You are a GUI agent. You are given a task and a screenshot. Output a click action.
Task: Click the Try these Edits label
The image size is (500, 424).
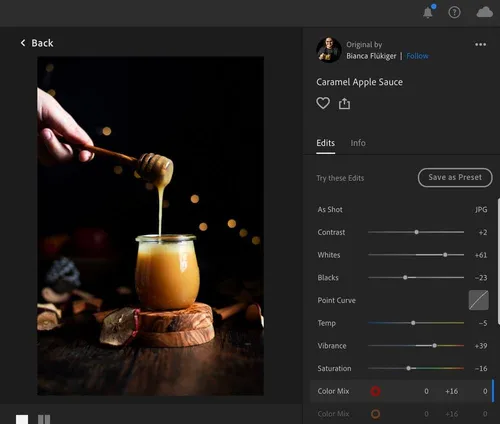[x=340, y=178]
